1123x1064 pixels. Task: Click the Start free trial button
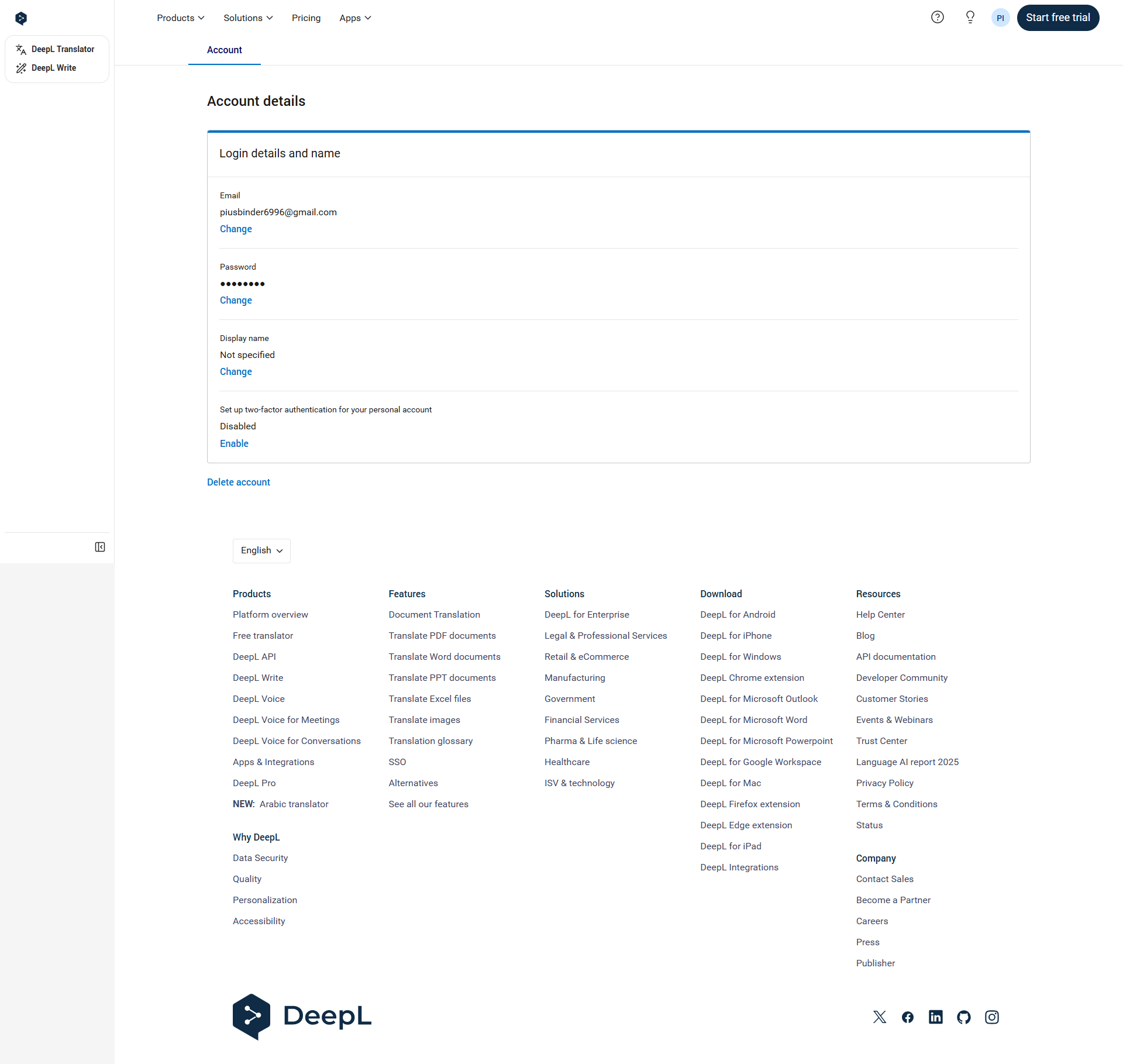1057,18
